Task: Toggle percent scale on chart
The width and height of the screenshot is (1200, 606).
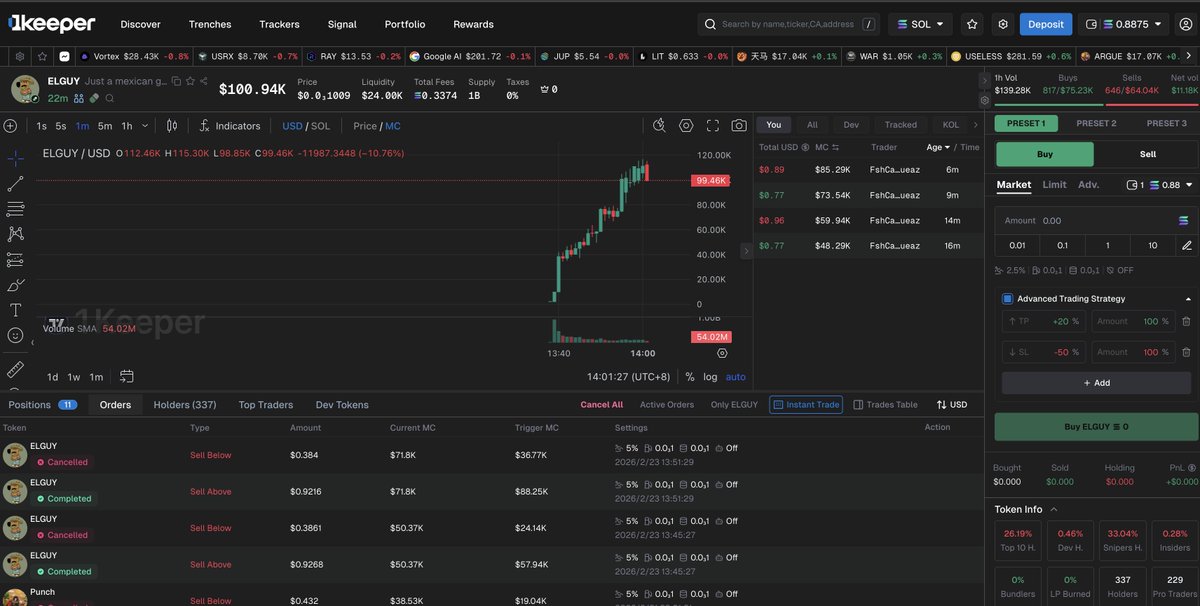Action: pos(690,377)
